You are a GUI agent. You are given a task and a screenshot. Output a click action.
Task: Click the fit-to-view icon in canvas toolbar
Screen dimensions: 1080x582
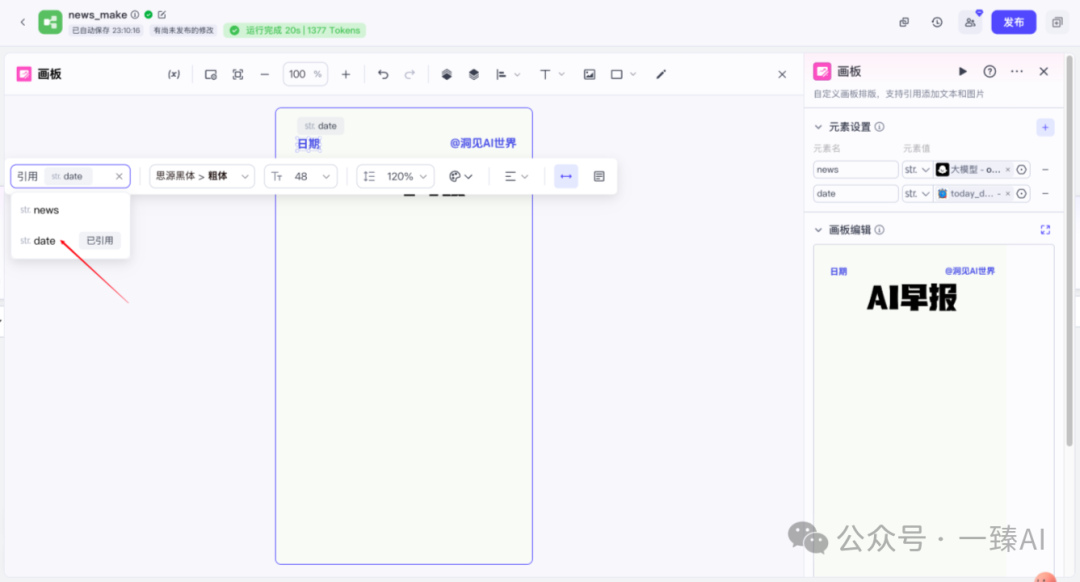pyautogui.click(x=238, y=74)
